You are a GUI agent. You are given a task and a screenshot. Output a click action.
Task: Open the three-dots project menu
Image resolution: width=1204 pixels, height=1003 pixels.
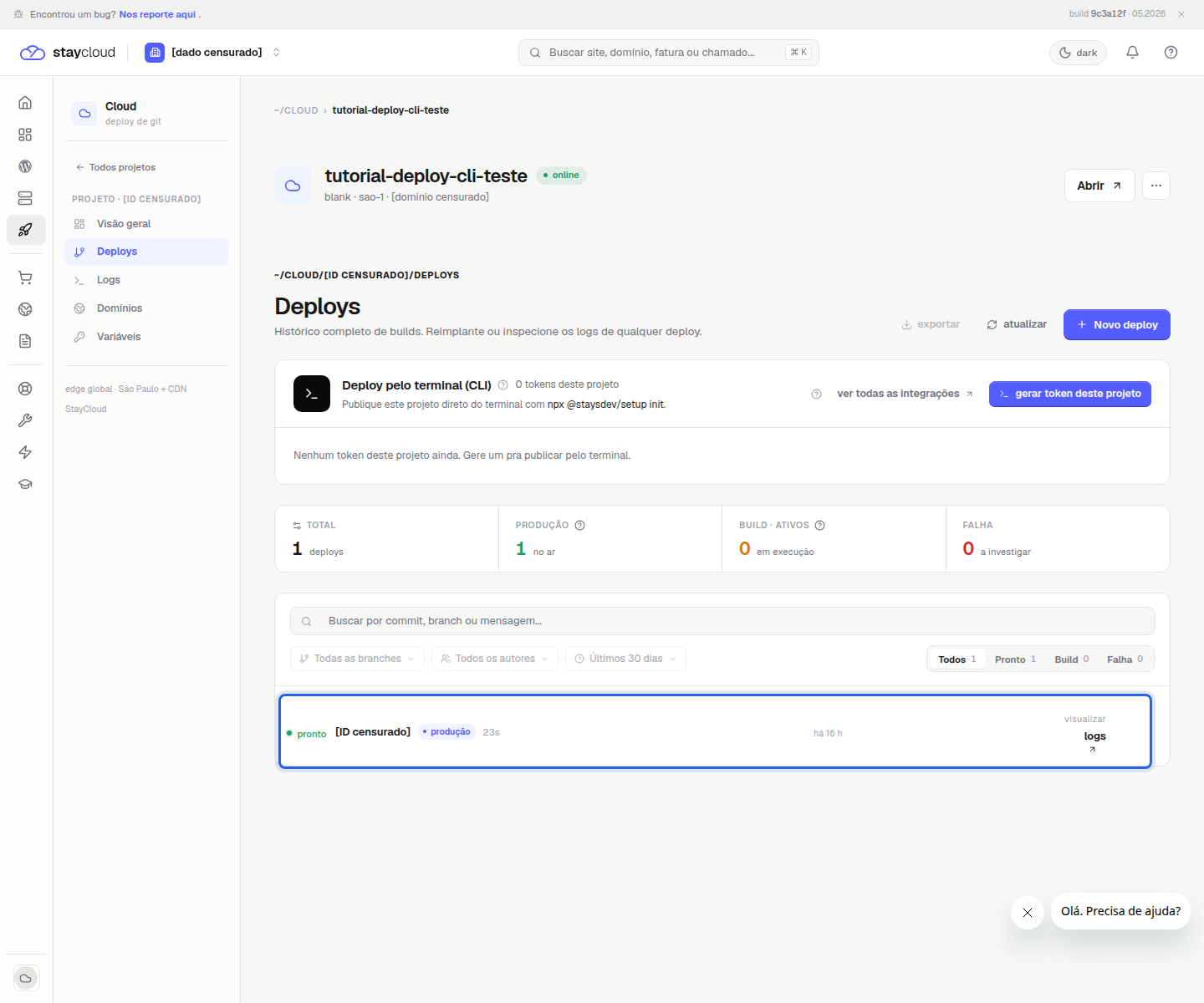(x=1156, y=186)
